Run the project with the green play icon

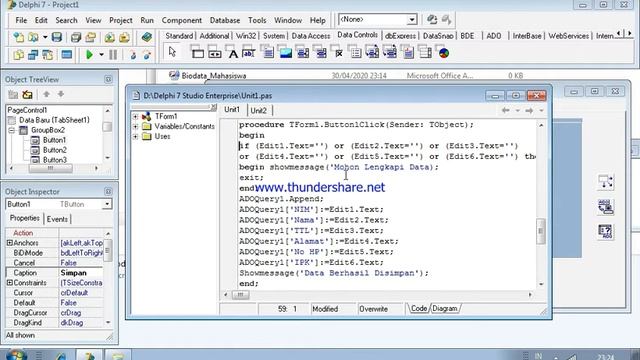pyautogui.click(x=89, y=54)
